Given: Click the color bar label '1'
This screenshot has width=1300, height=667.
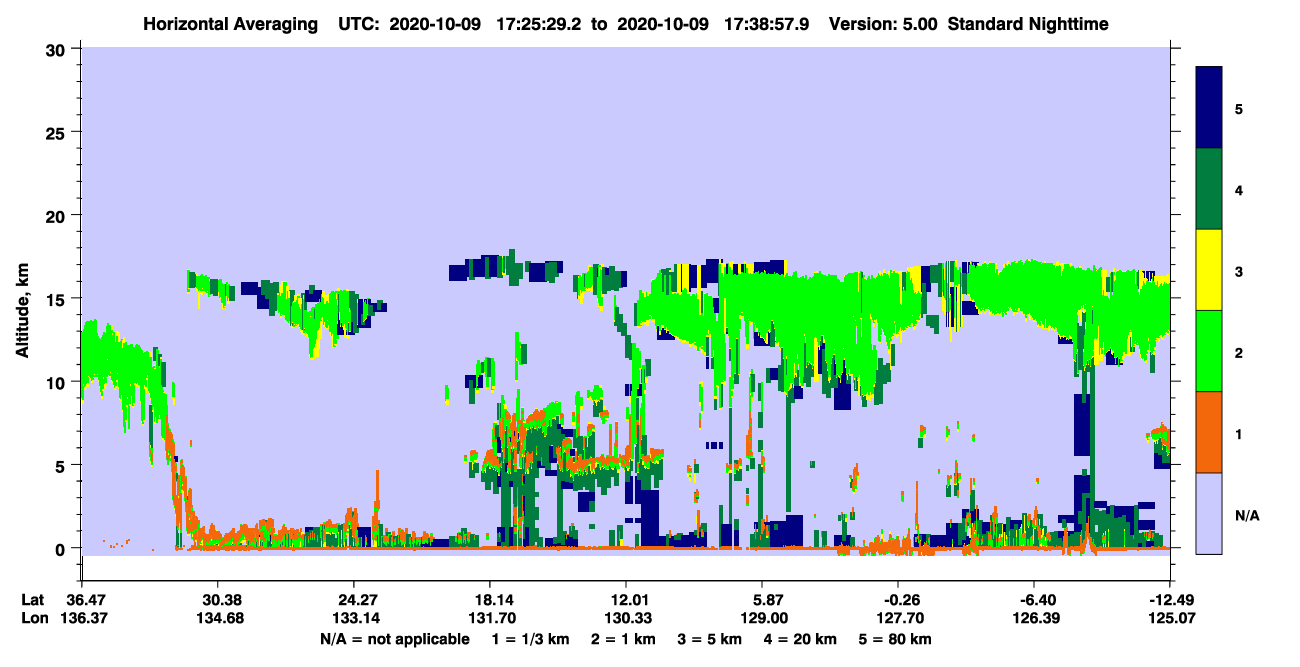Looking at the screenshot, I should [x=1239, y=433].
